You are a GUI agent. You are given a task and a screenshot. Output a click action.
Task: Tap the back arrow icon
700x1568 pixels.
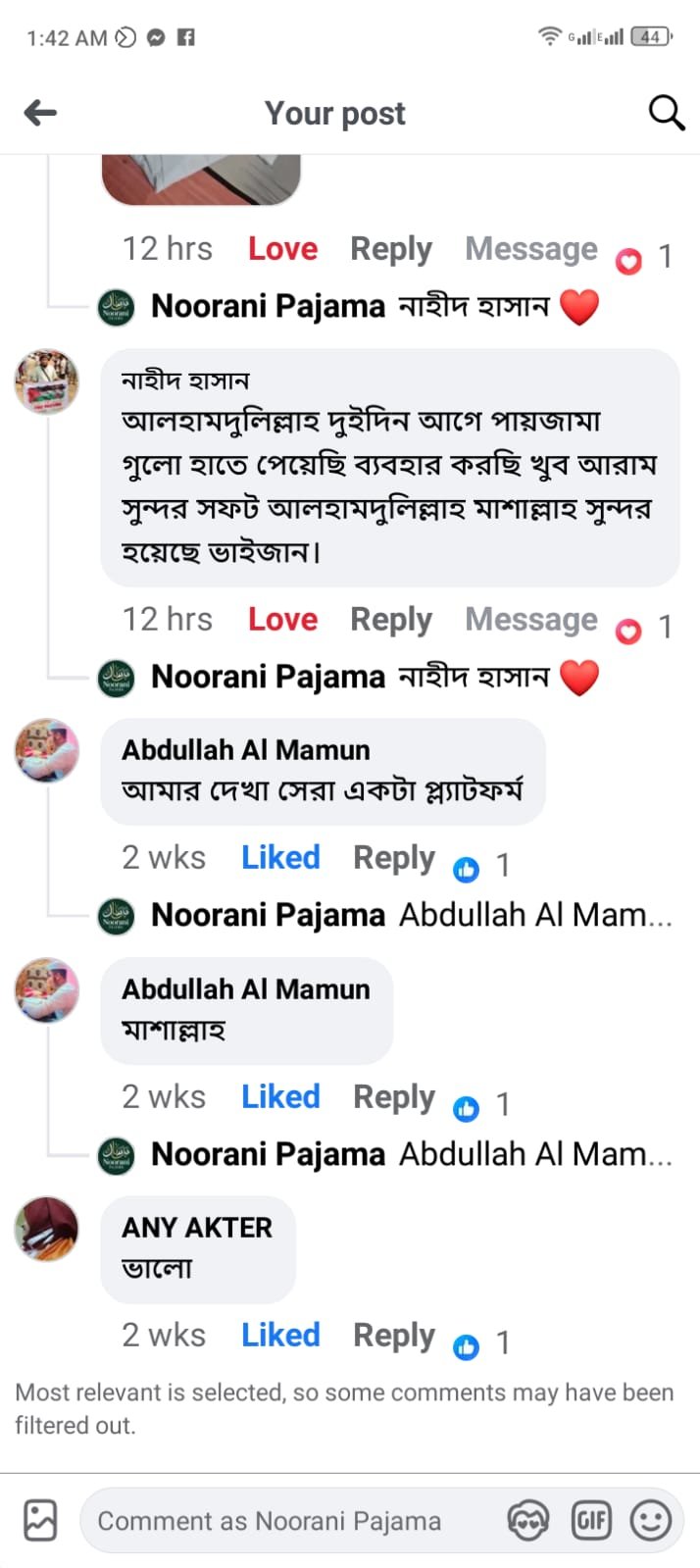(40, 113)
